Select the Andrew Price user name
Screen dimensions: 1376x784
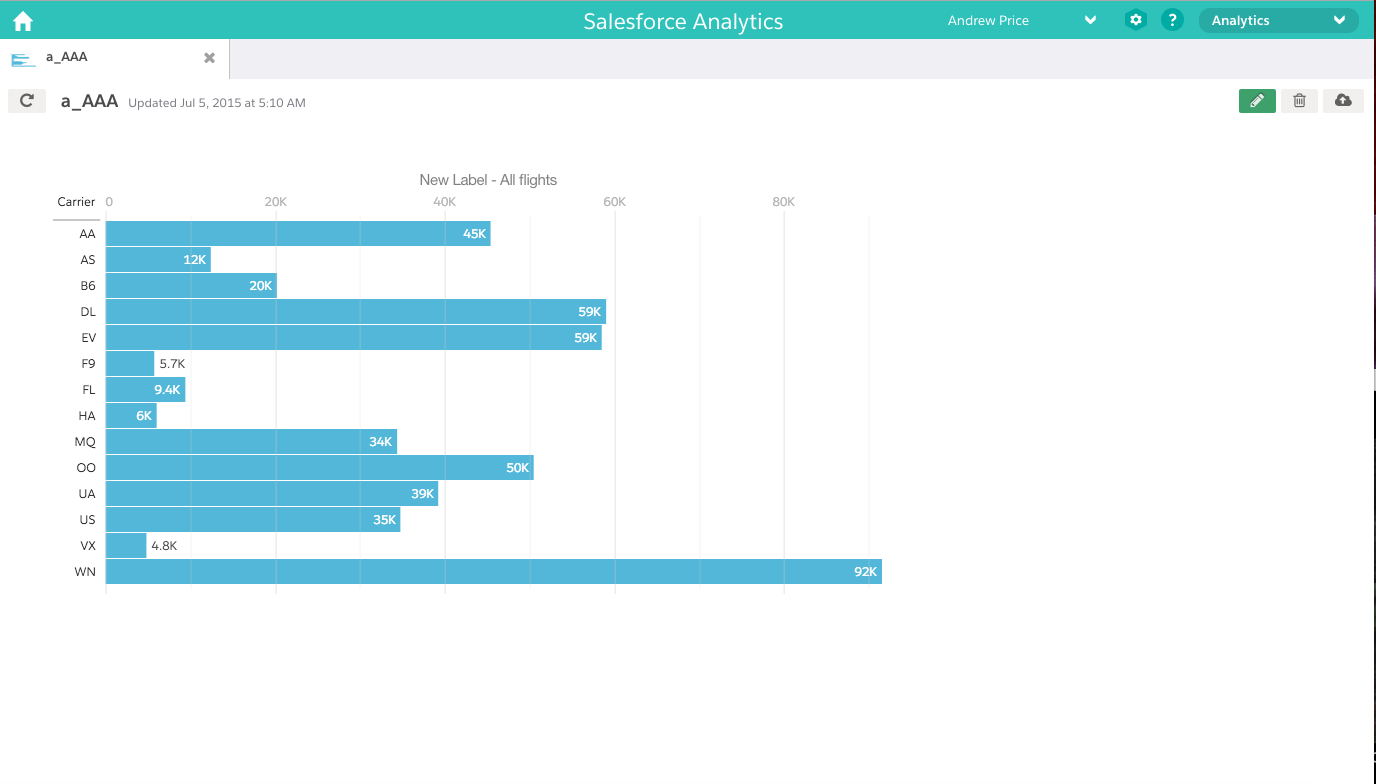point(988,20)
